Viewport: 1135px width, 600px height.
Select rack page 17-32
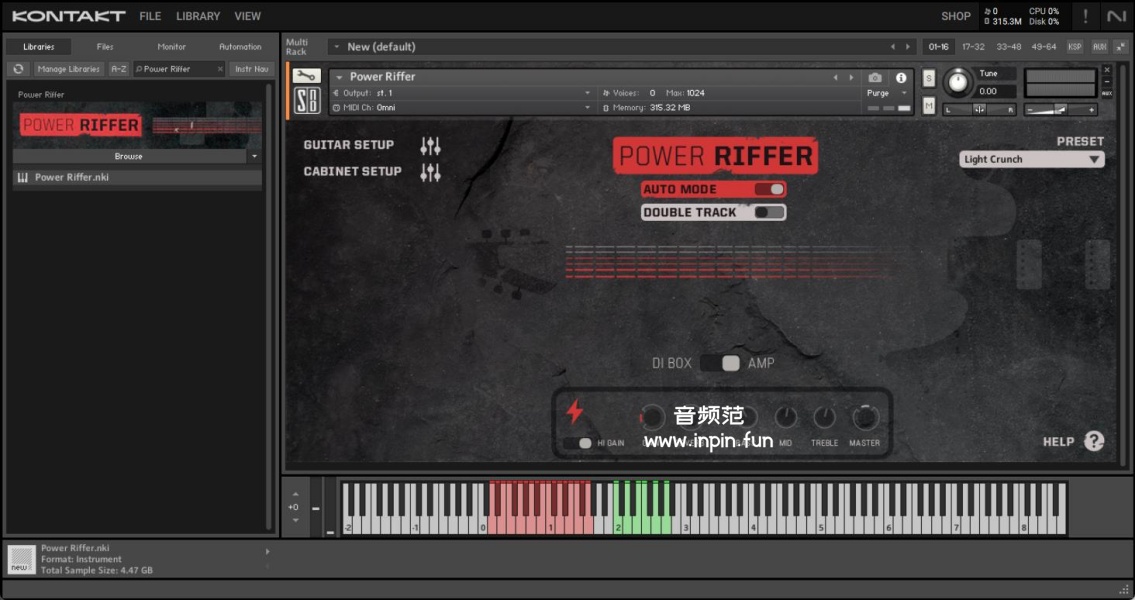973,46
